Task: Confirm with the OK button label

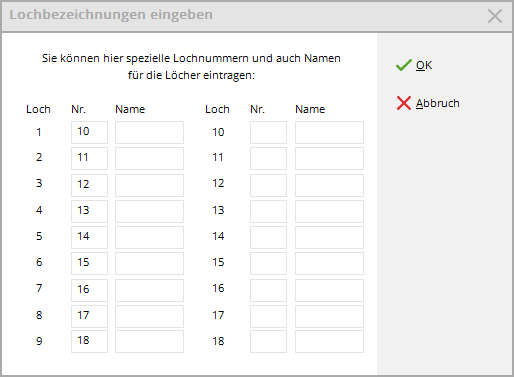Action: [424, 65]
